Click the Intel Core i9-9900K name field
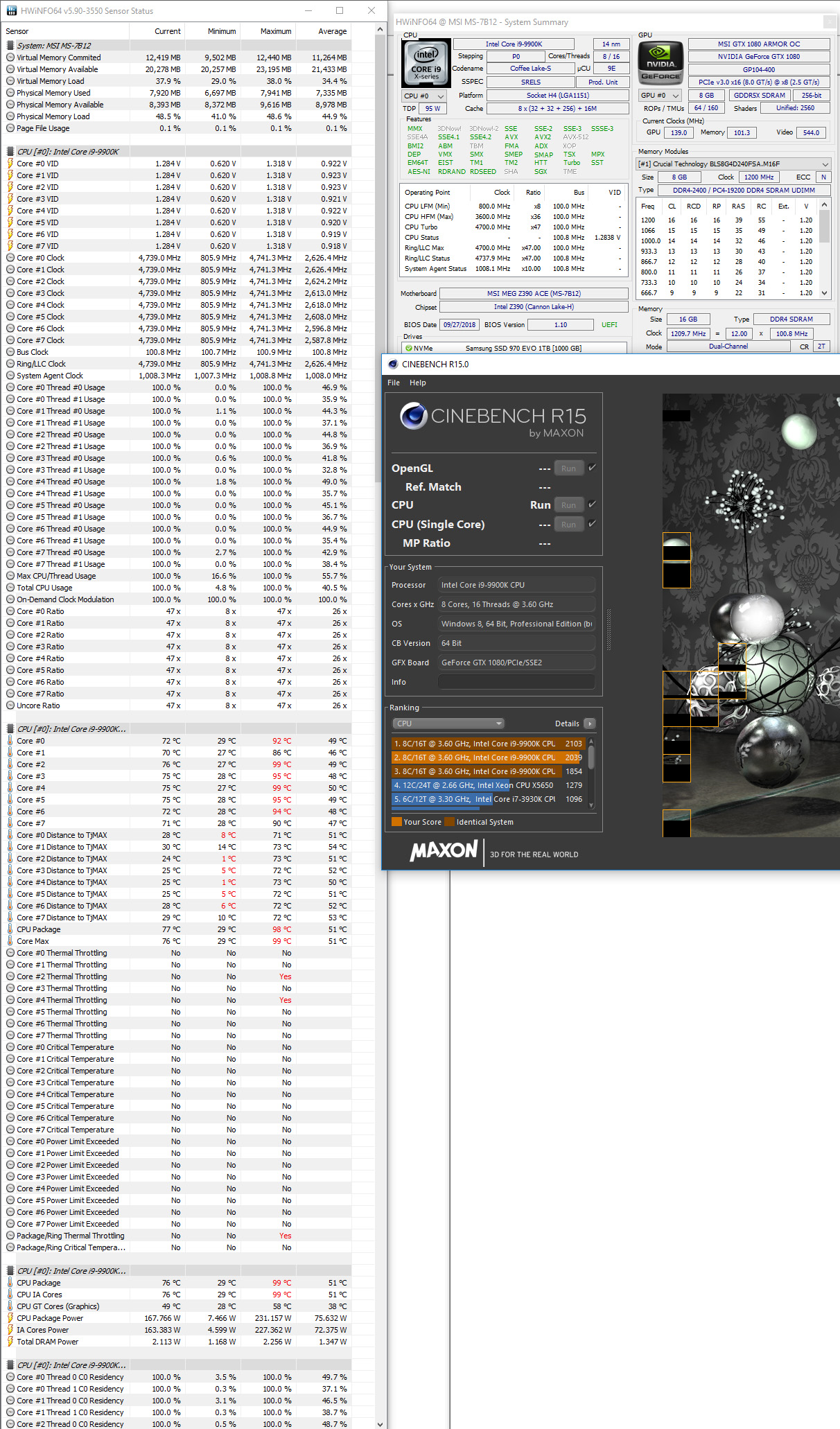Viewport: 840px width, 1429px height. click(x=514, y=44)
